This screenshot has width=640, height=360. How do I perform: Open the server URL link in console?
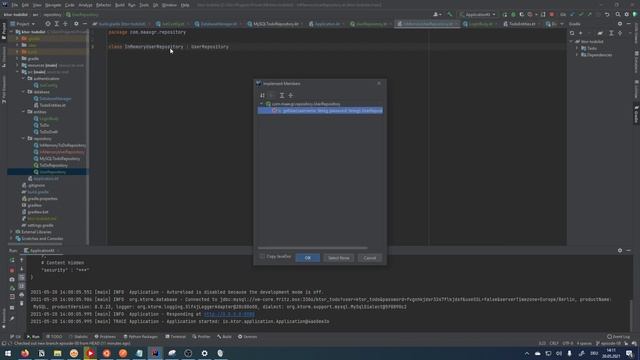(x=229, y=314)
